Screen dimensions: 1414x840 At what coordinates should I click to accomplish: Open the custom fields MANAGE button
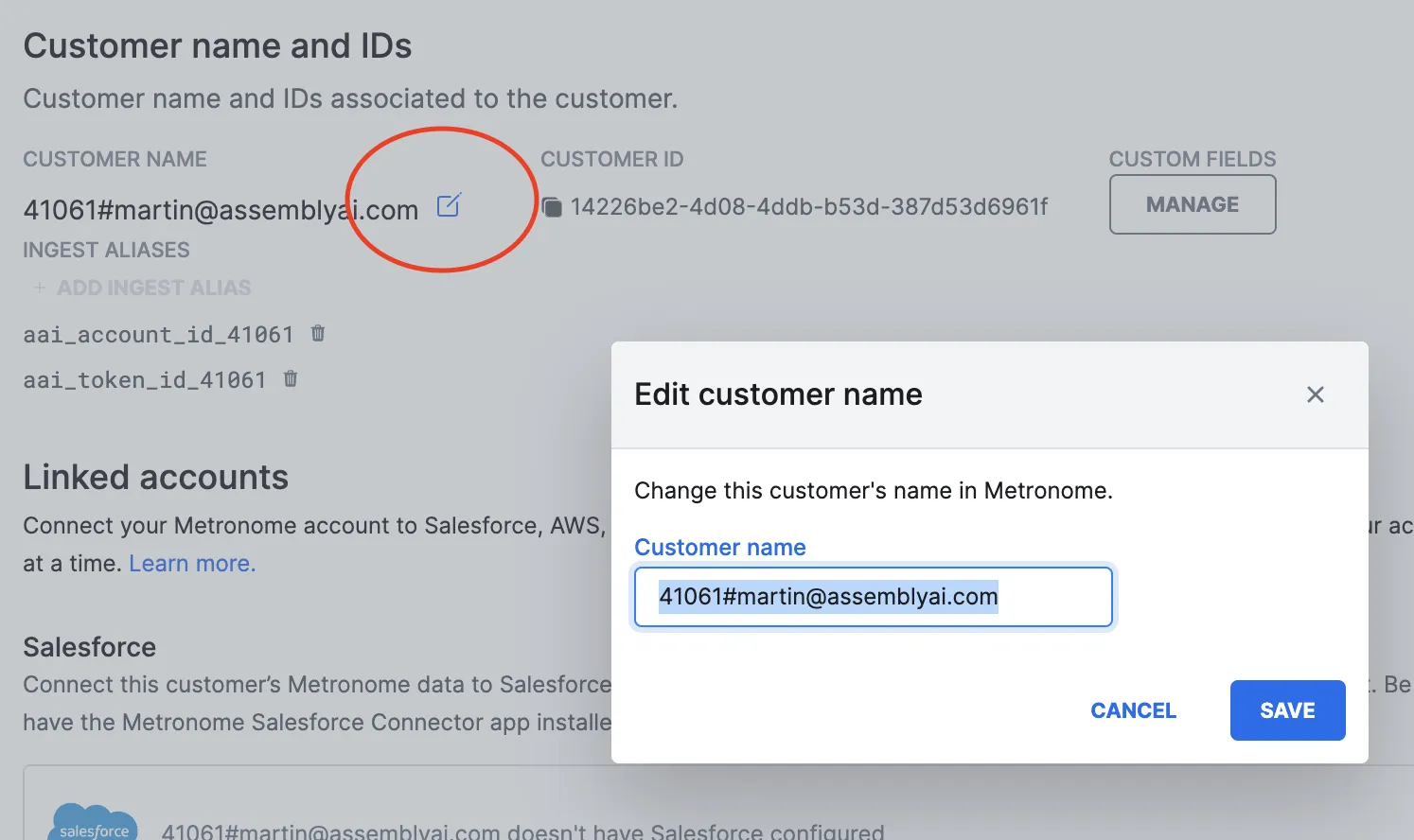tap(1192, 204)
